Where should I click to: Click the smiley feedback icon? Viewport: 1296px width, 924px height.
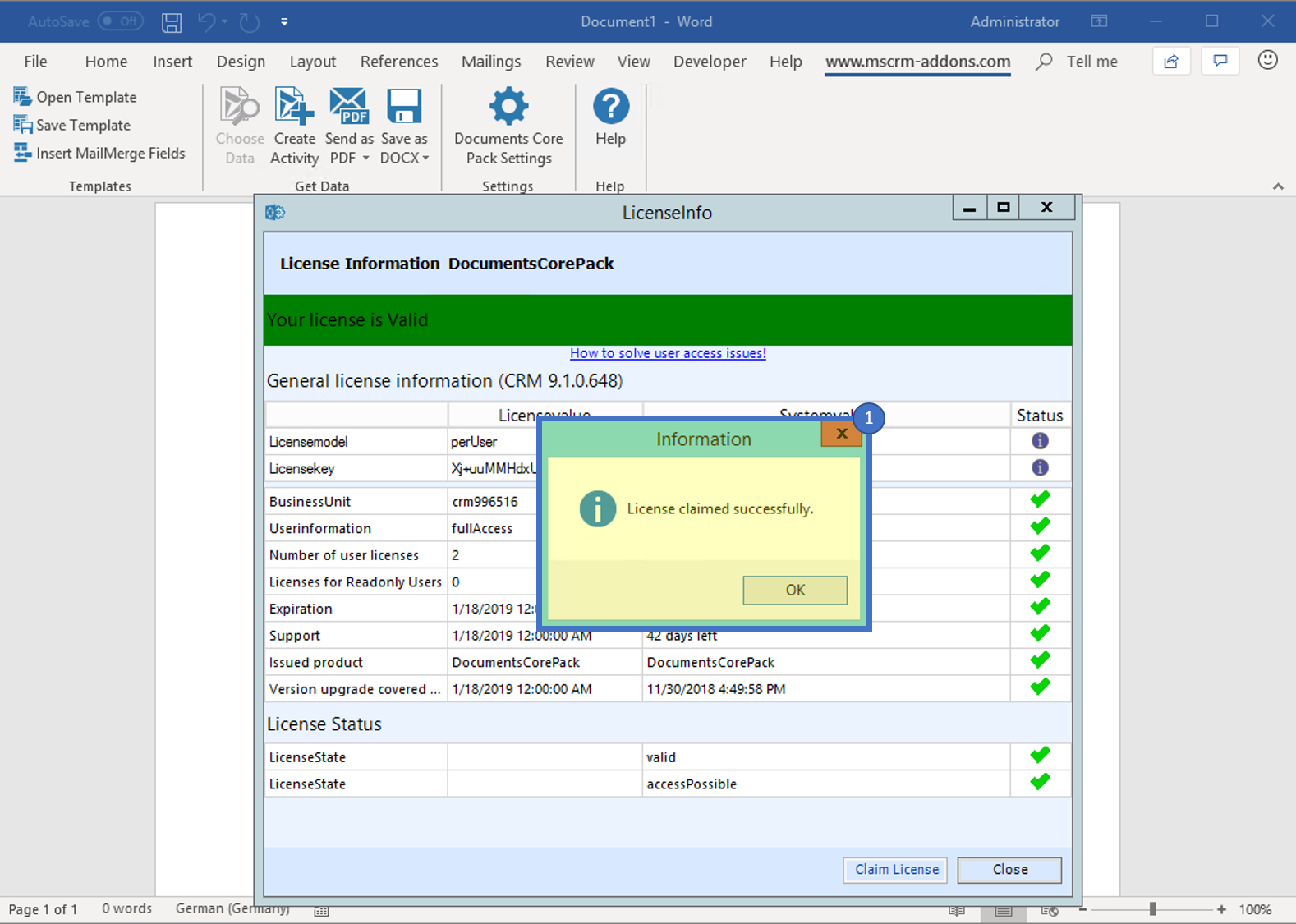tap(1268, 60)
